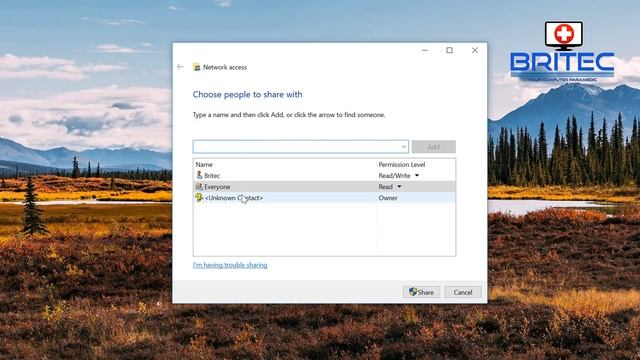
Task: Minimize the Network access window
Action: tap(424, 50)
